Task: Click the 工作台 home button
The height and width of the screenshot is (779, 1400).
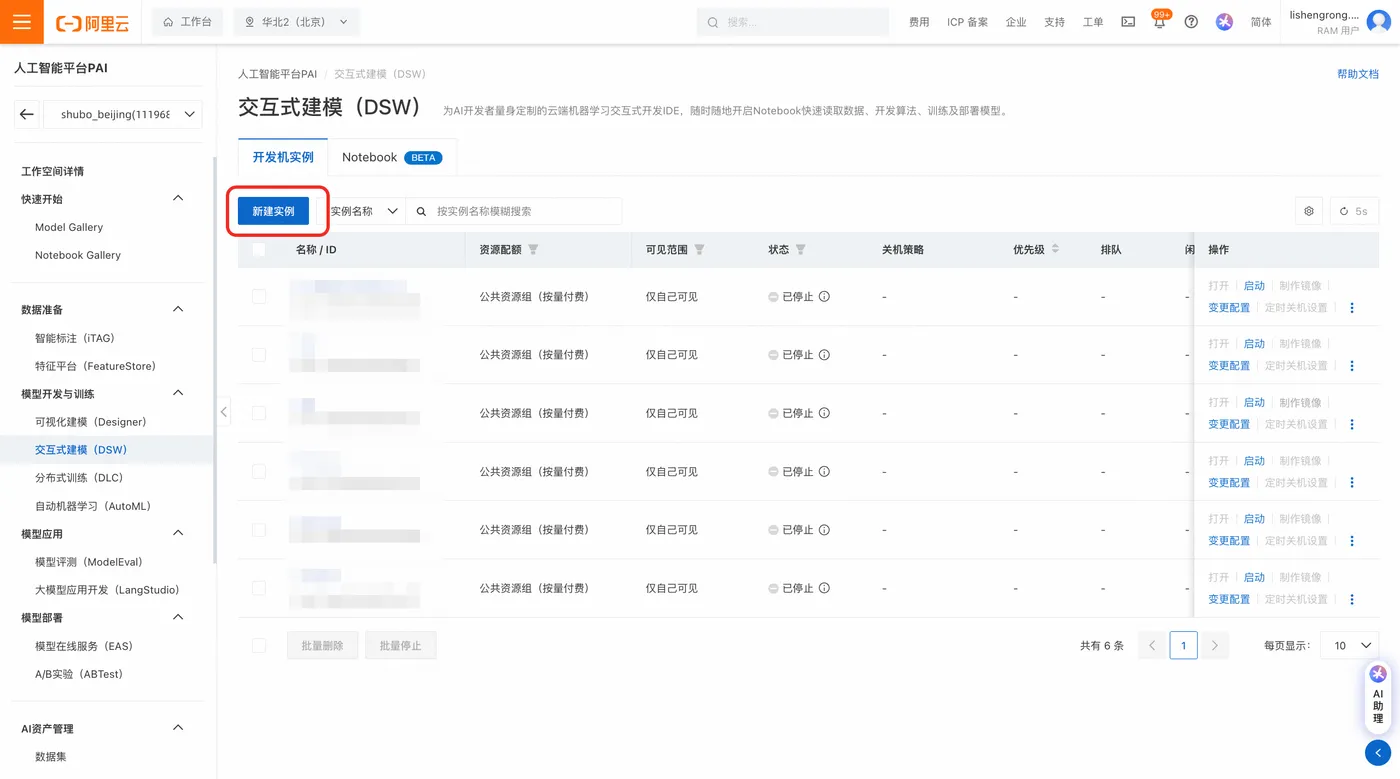Action: coord(187,22)
